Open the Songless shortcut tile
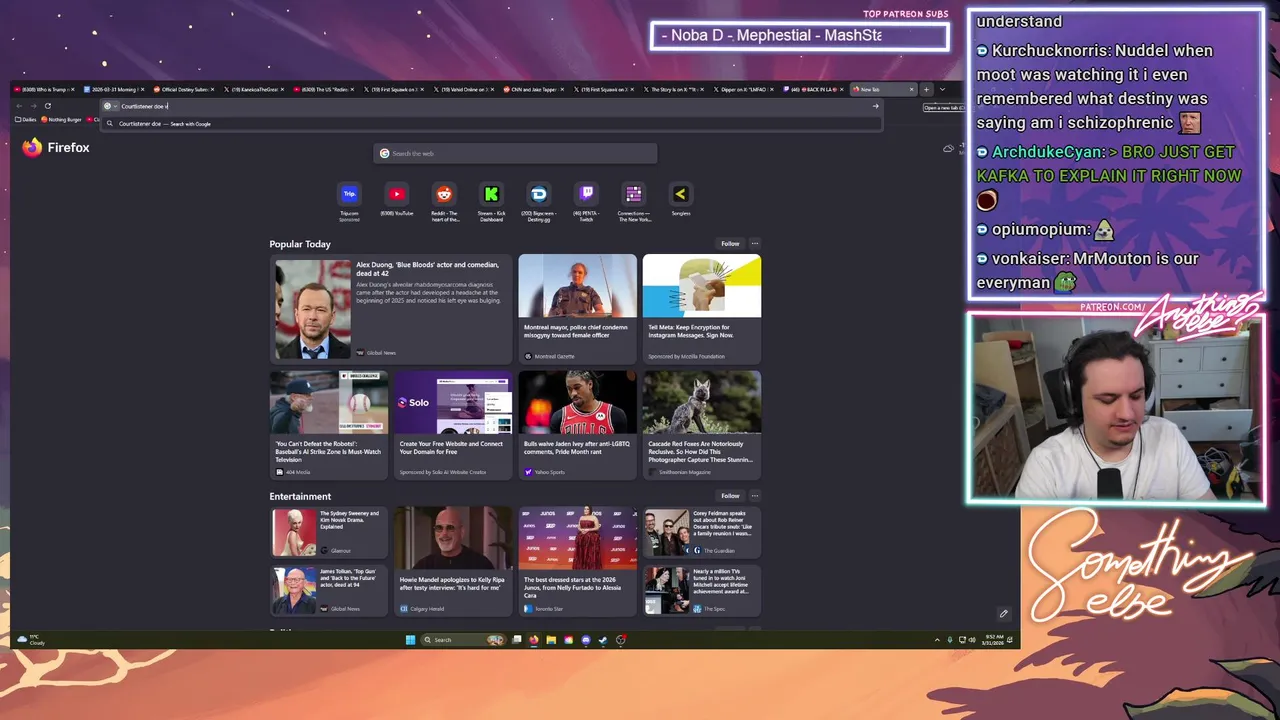Screen dimensions: 1280x720 [x=681, y=200]
